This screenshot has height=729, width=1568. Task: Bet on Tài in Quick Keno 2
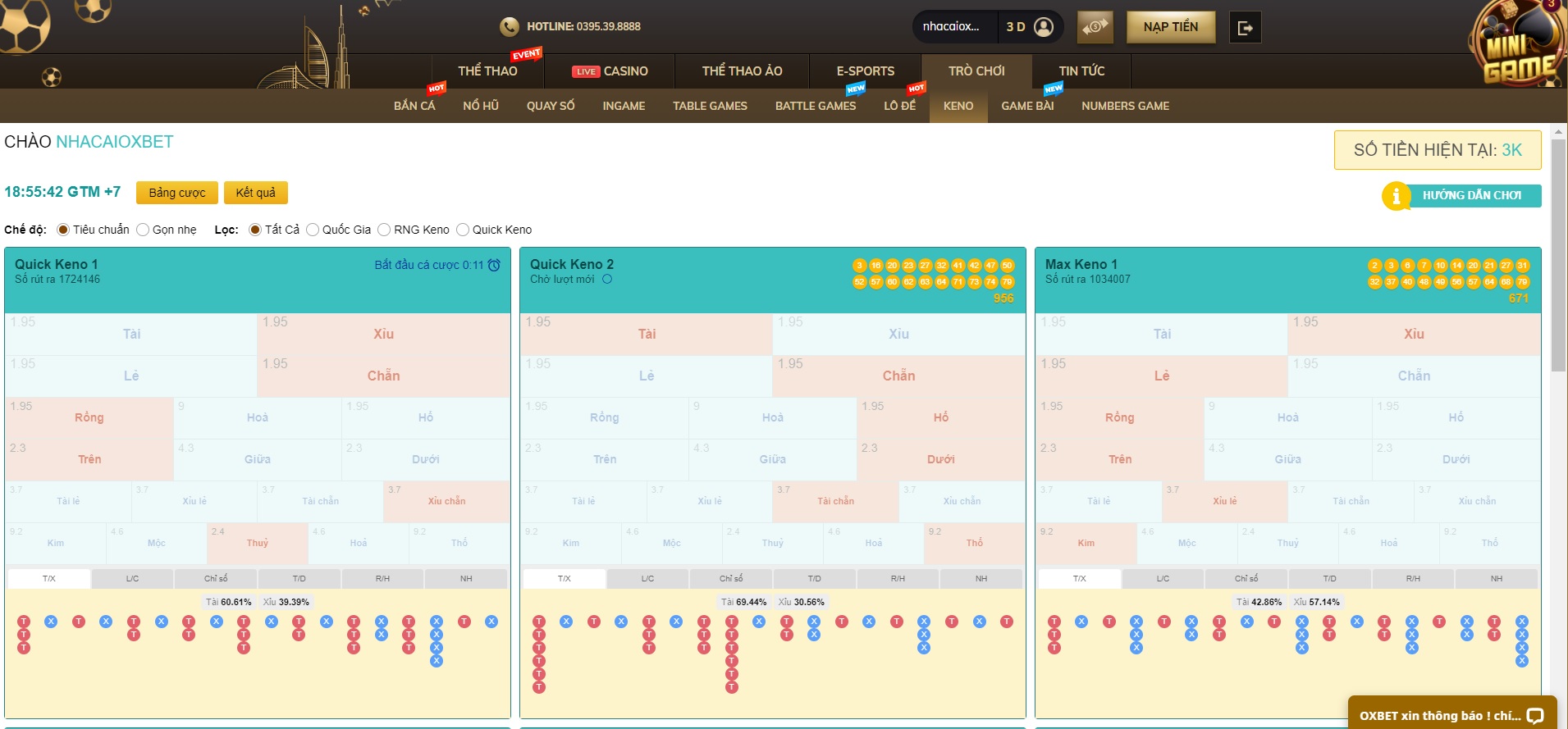[647, 334]
